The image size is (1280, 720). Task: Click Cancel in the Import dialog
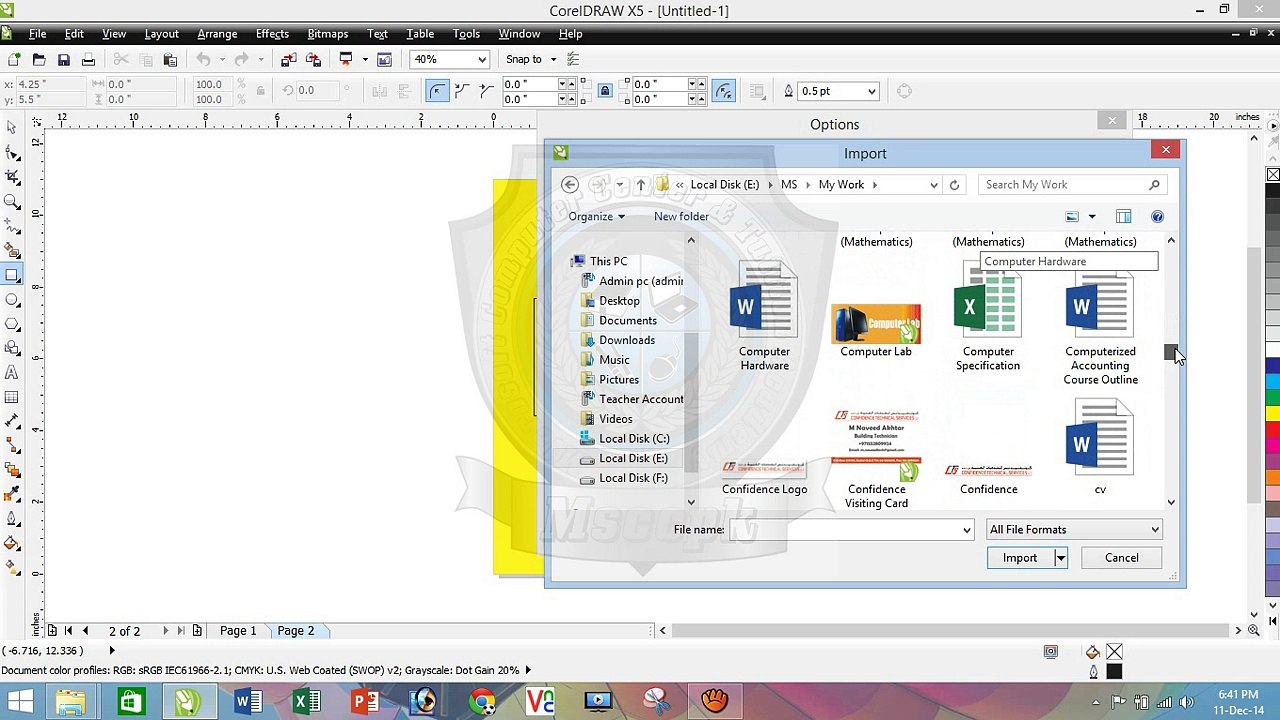coord(1122,558)
